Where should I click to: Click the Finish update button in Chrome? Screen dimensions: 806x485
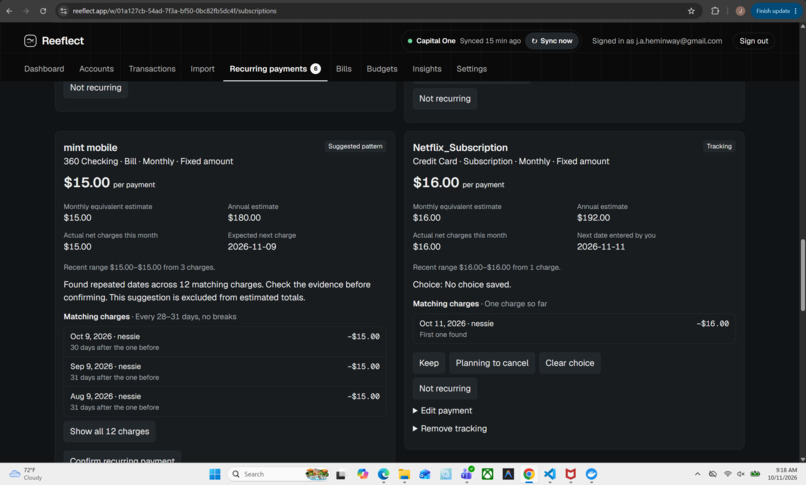coord(776,11)
